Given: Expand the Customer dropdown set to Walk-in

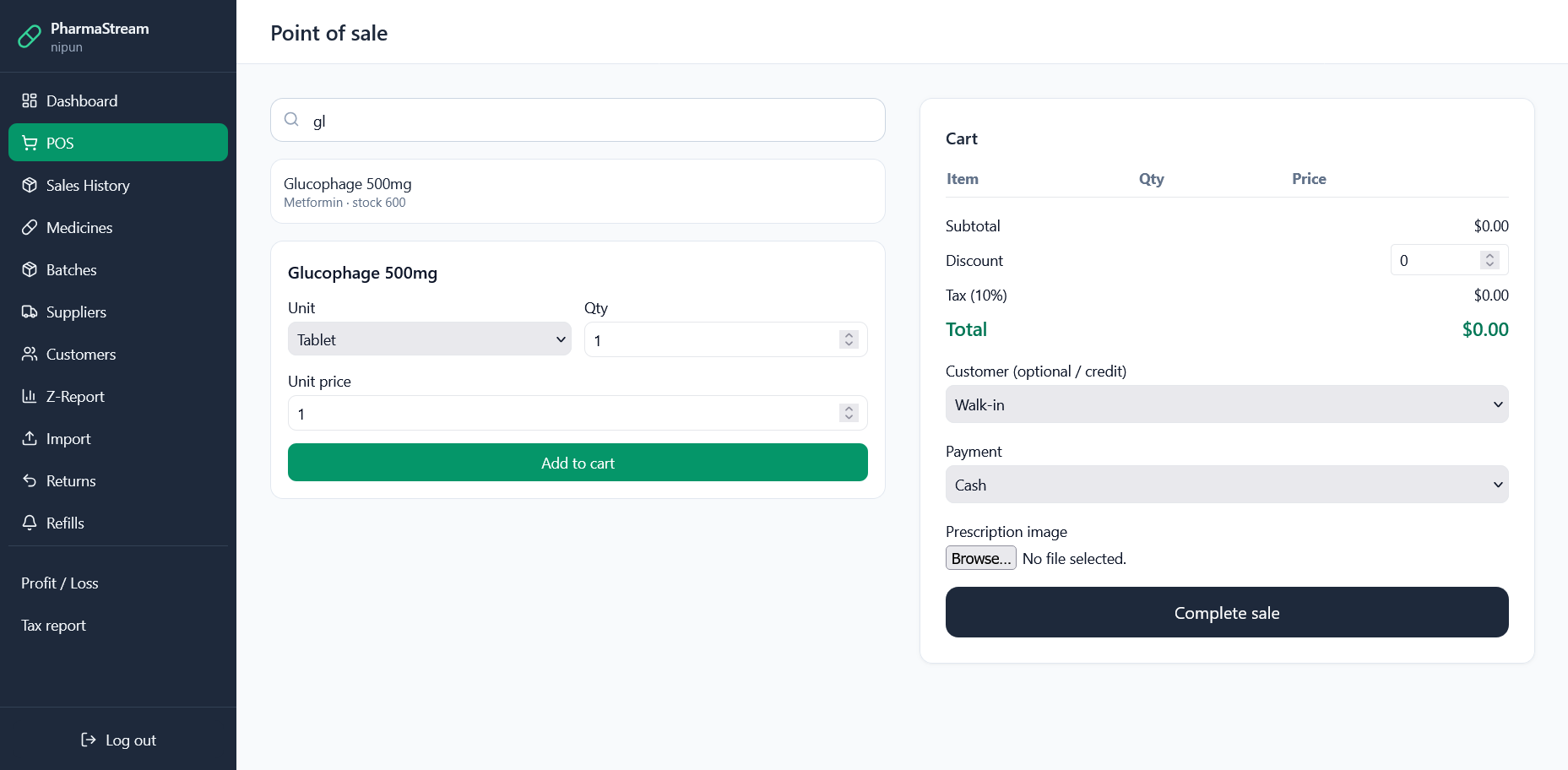Looking at the screenshot, I should point(1226,404).
